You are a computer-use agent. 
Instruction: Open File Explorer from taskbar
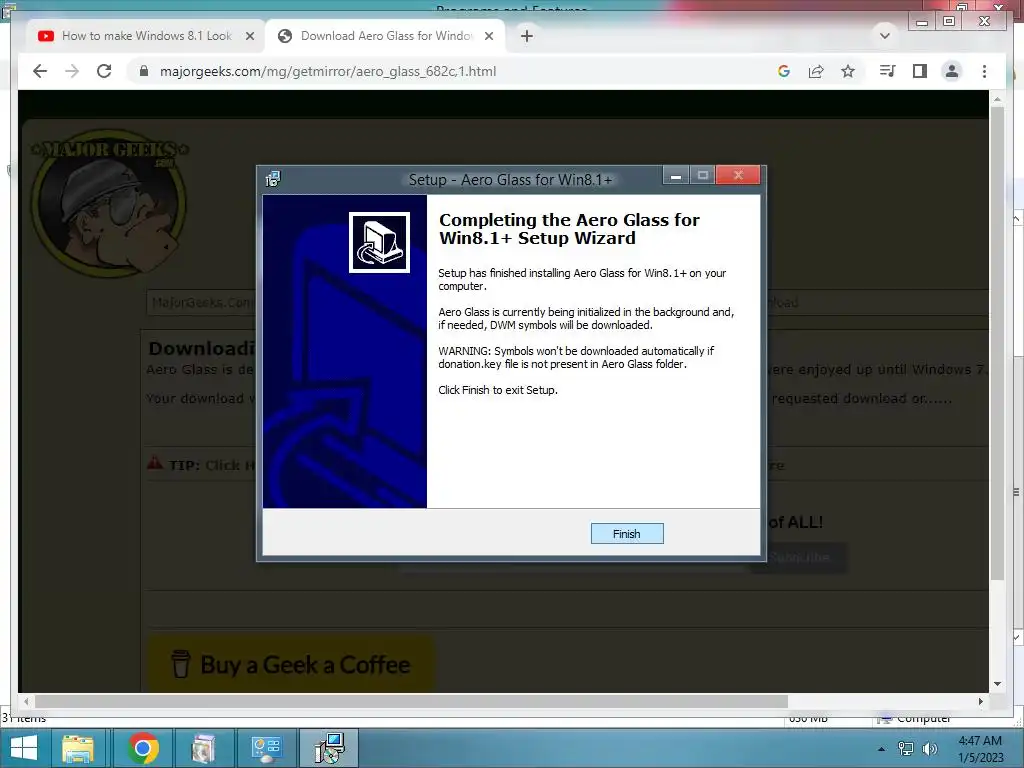click(78, 748)
